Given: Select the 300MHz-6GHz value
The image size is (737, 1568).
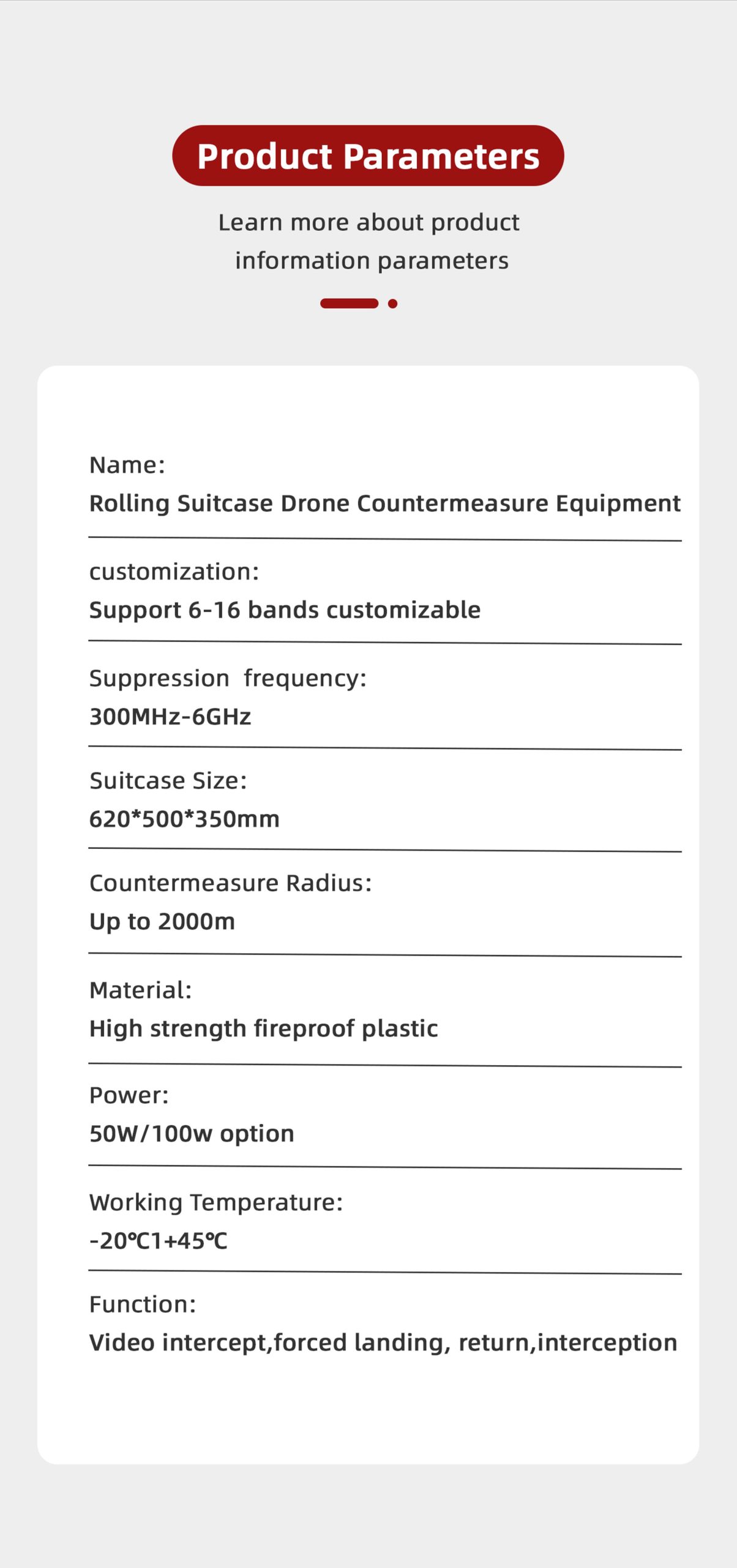Looking at the screenshot, I should [170, 717].
